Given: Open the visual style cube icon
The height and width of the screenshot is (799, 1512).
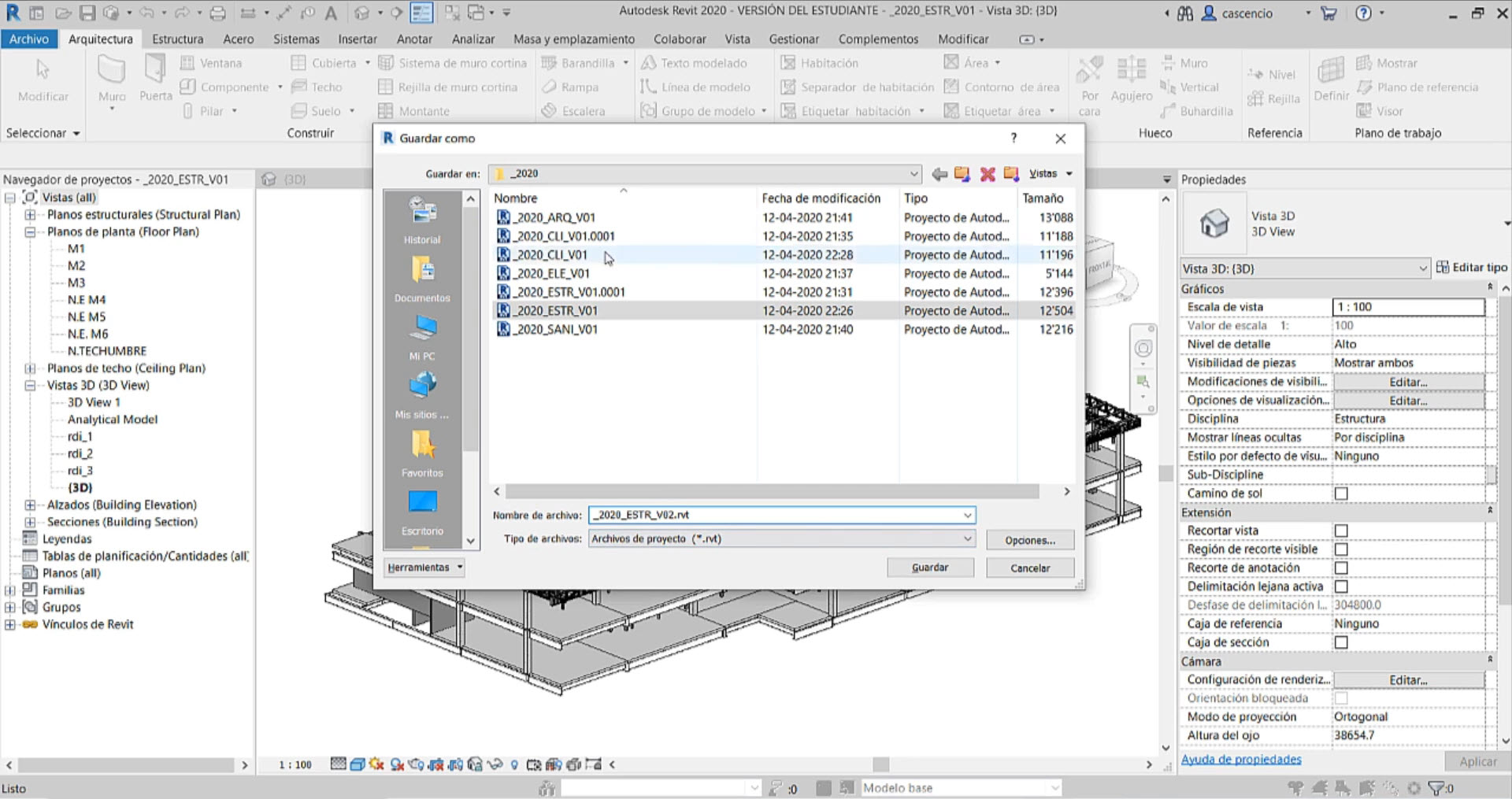Looking at the screenshot, I should (358, 763).
